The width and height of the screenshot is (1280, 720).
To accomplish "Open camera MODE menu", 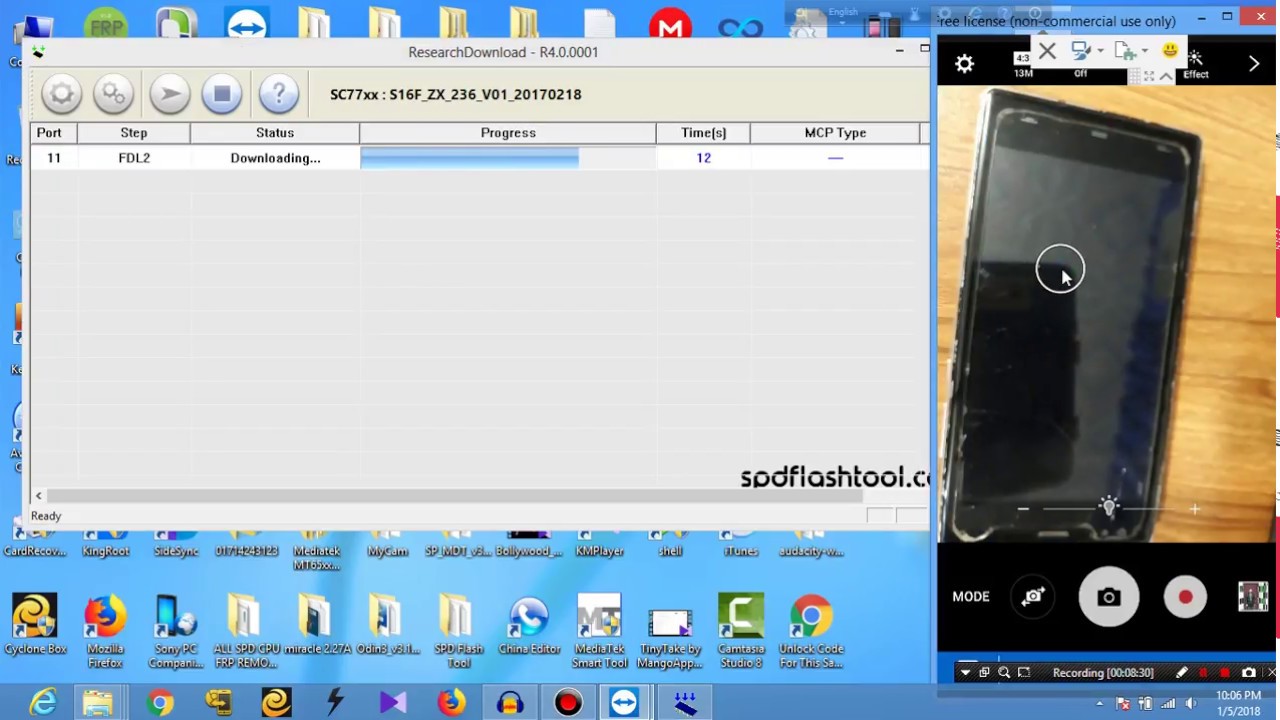I will pos(970,597).
